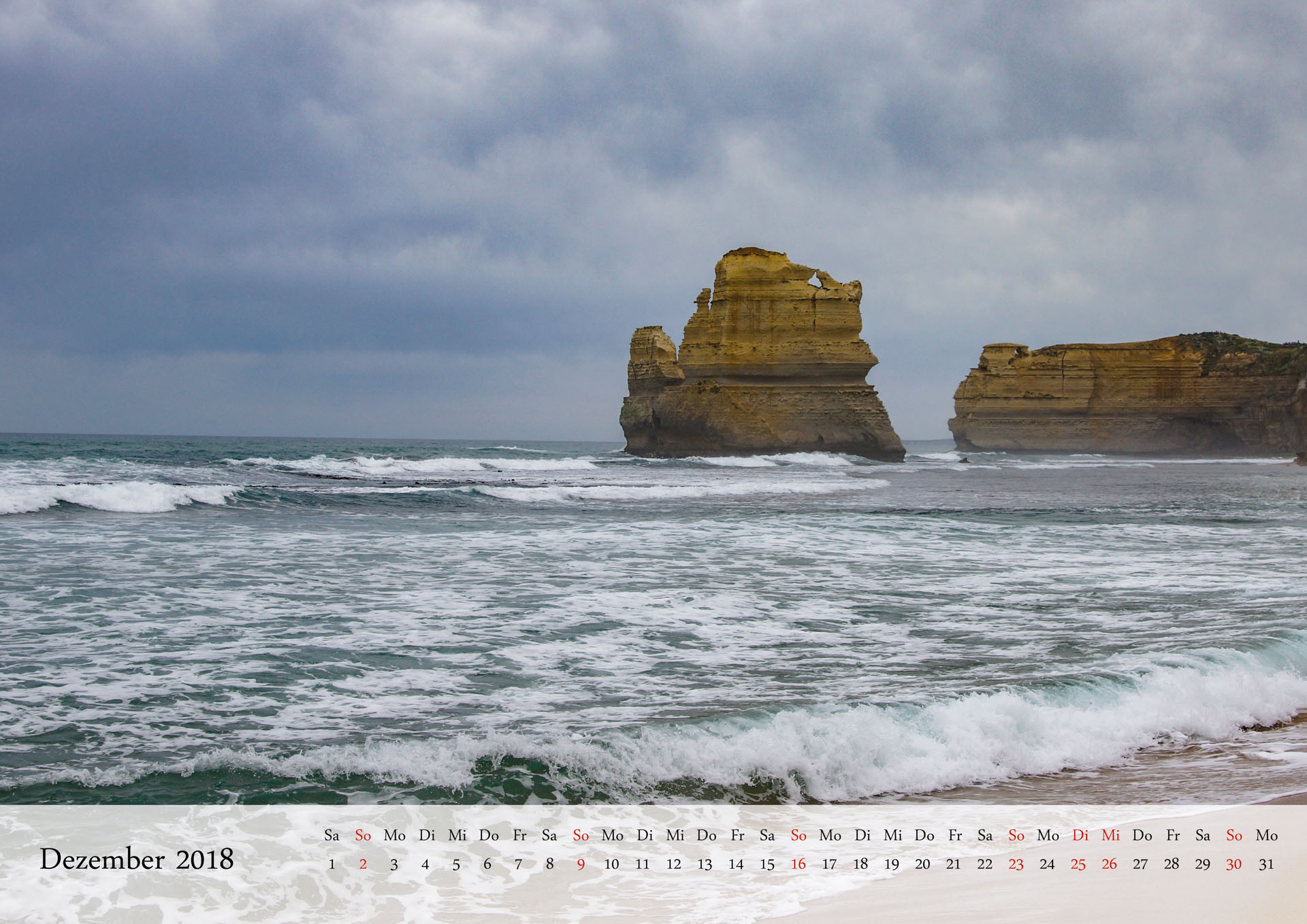
Task: Click the 'Sa' label above date 8
Action: pyautogui.click(x=549, y=836)
